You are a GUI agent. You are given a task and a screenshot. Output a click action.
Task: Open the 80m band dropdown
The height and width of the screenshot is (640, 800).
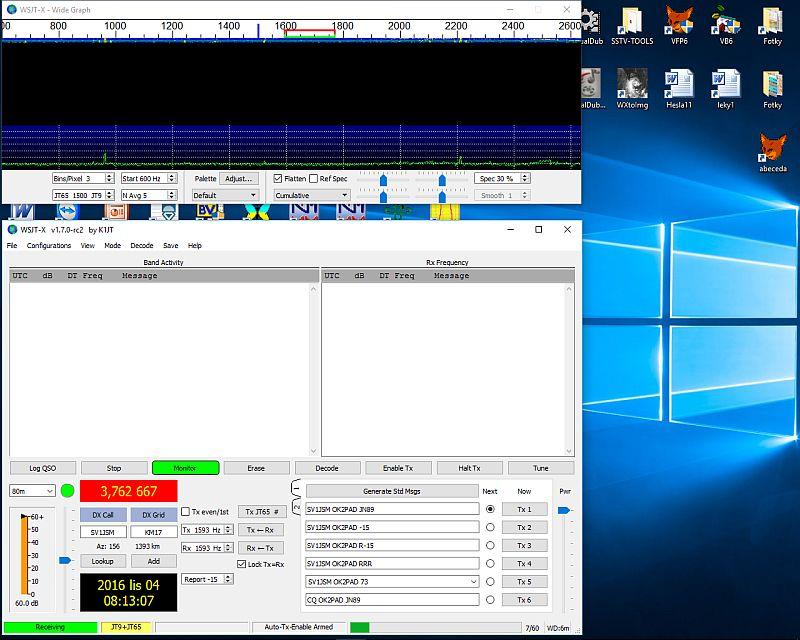tap(32, 491)
